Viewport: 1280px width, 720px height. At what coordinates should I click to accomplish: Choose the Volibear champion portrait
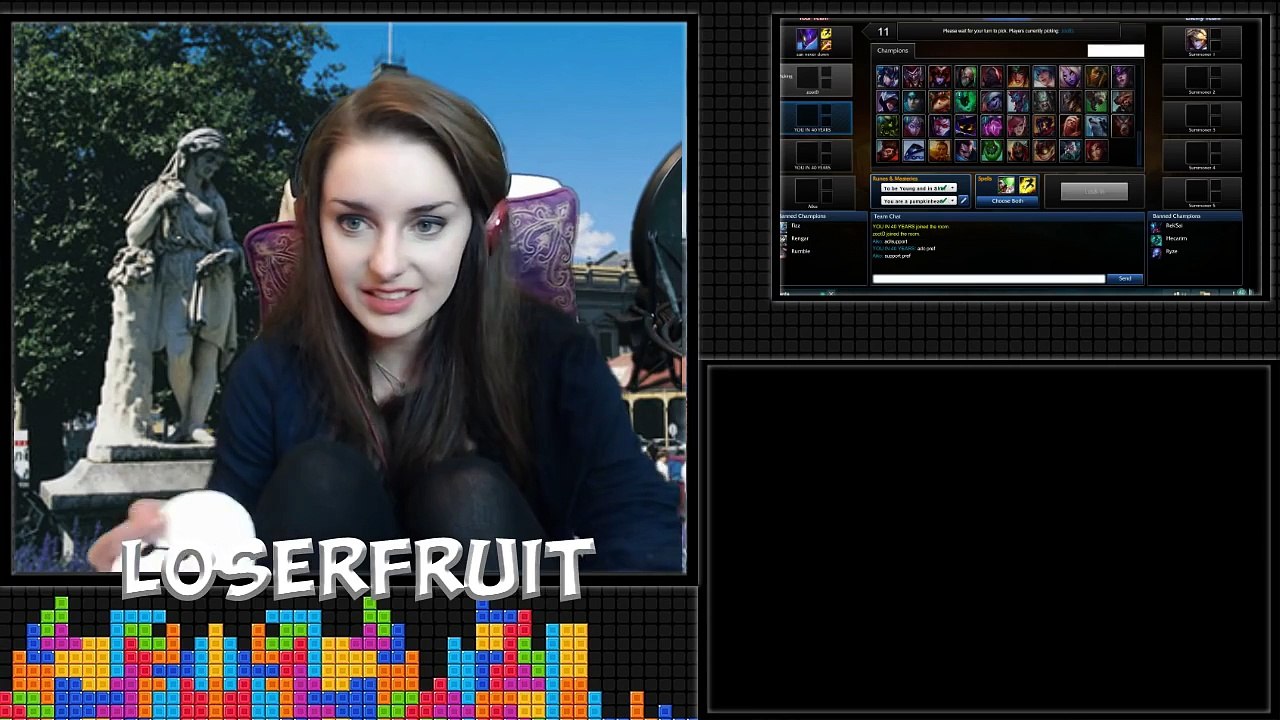pyautogui.click(x=1096, y=126)
